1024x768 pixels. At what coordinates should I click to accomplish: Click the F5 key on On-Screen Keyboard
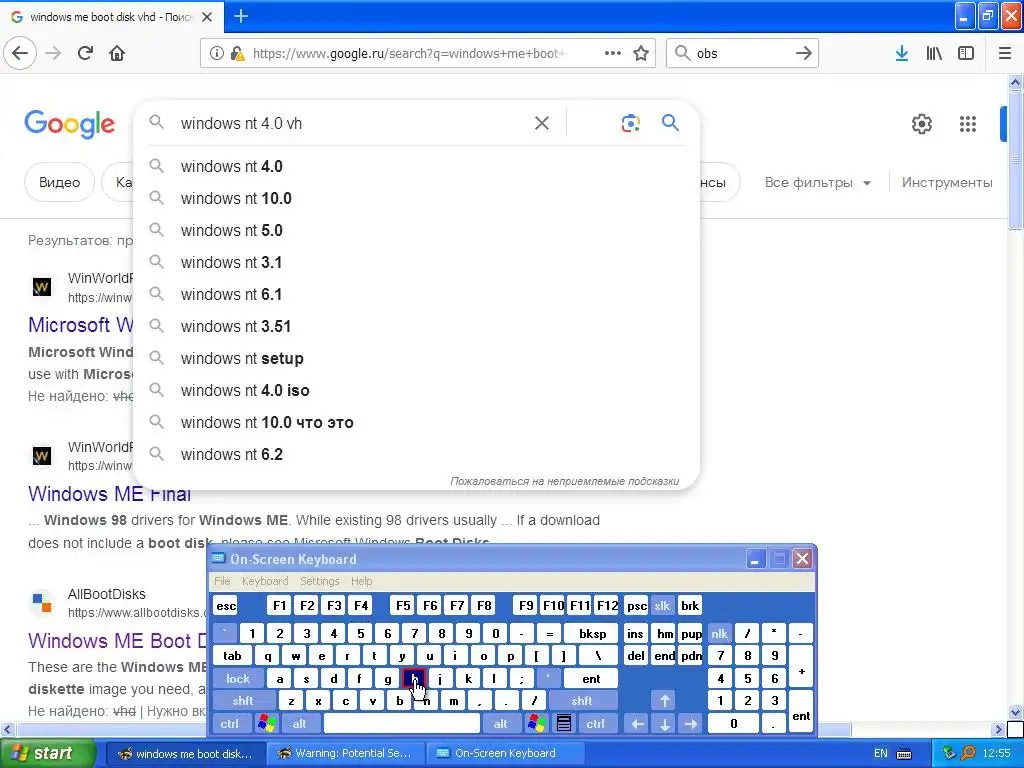pyautogui.click(x=403, y=605)
